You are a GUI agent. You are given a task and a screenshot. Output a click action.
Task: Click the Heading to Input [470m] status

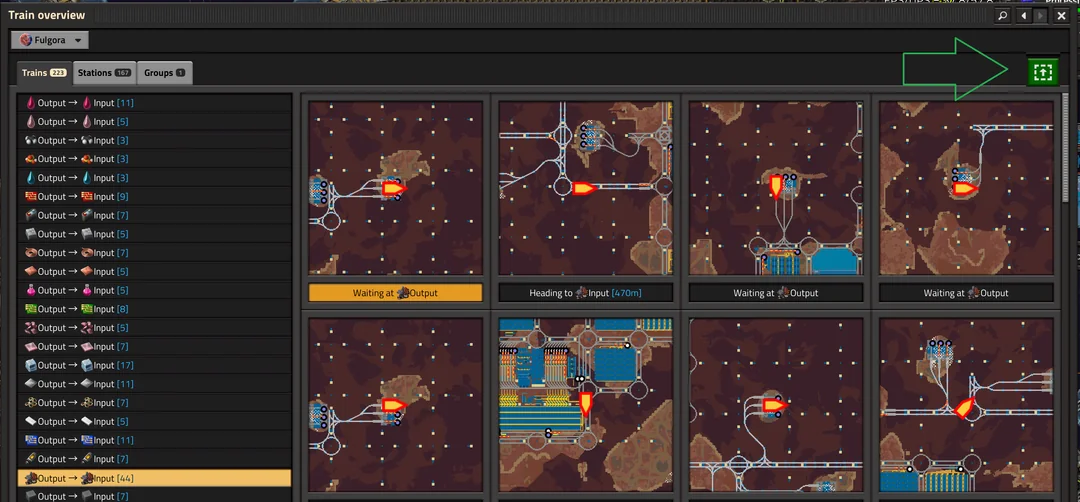point(585,293)
